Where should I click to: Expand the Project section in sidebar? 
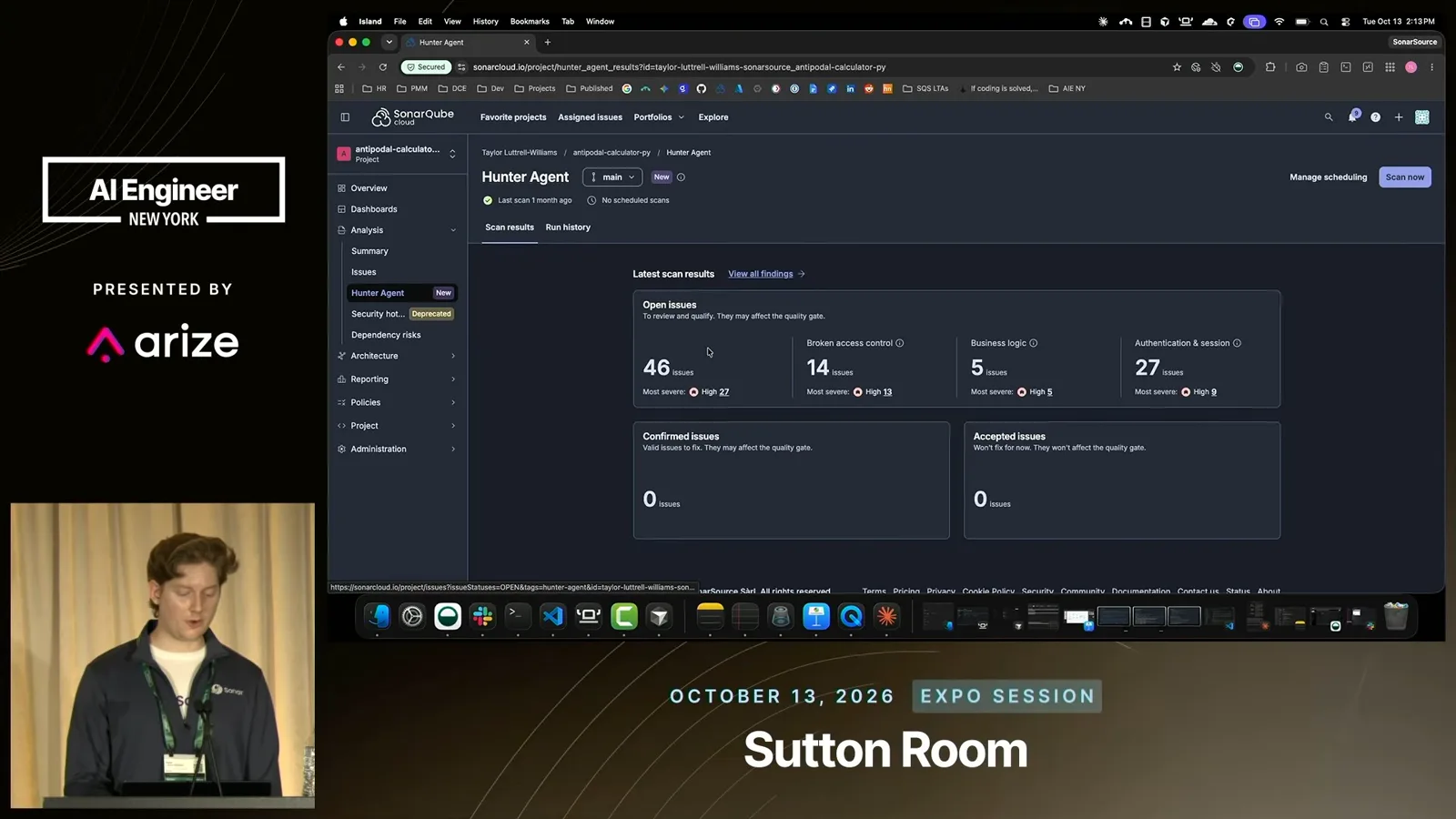click(x=397, y=426)
